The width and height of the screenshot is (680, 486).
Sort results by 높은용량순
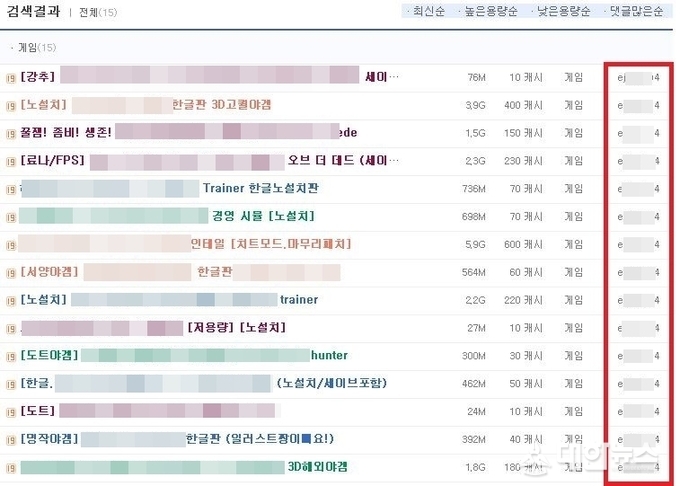coord(491,11)
